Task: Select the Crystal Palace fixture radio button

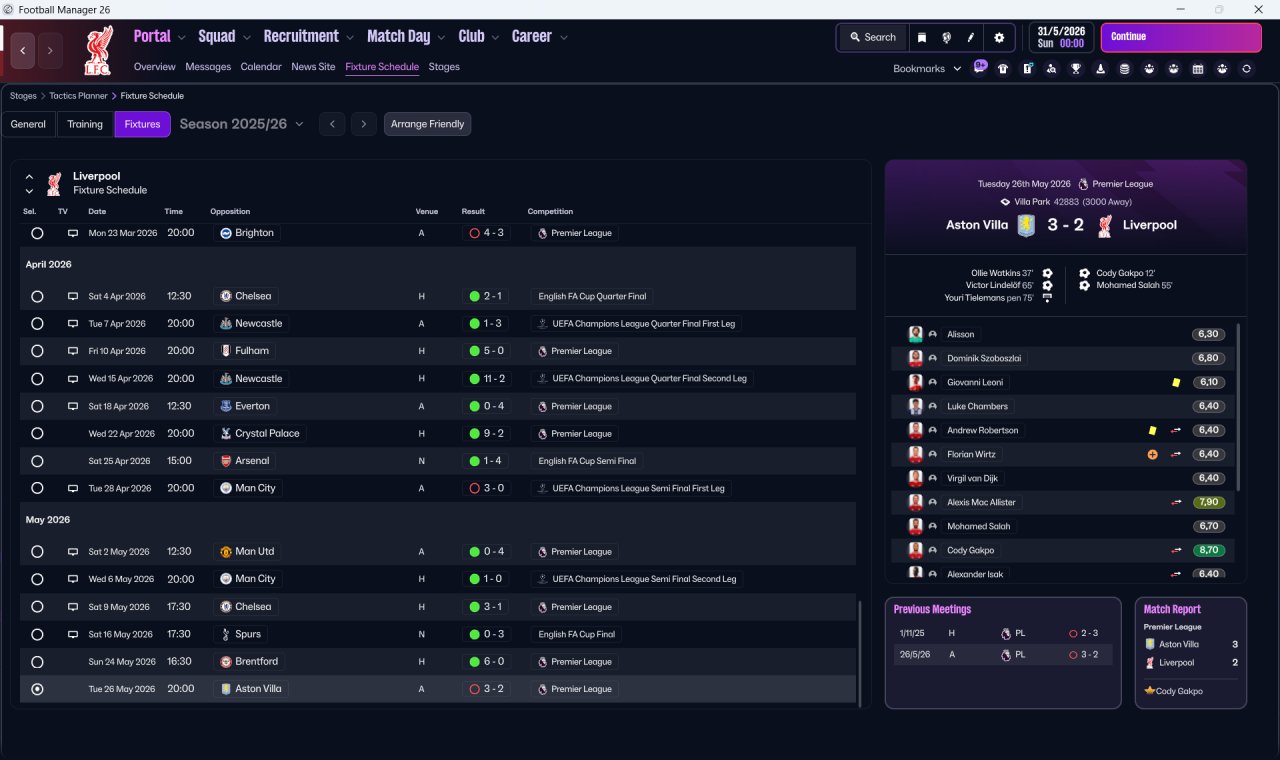Action: pos(37,434)
